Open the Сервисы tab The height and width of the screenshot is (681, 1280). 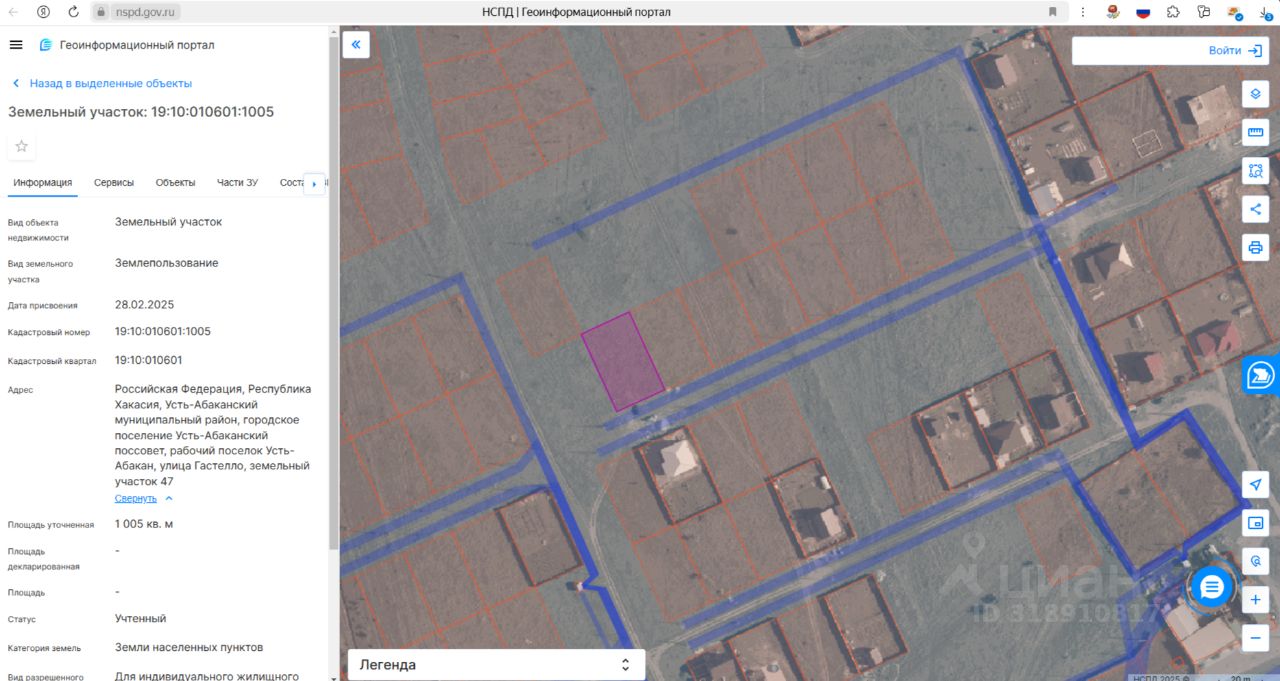coord(114,182)
